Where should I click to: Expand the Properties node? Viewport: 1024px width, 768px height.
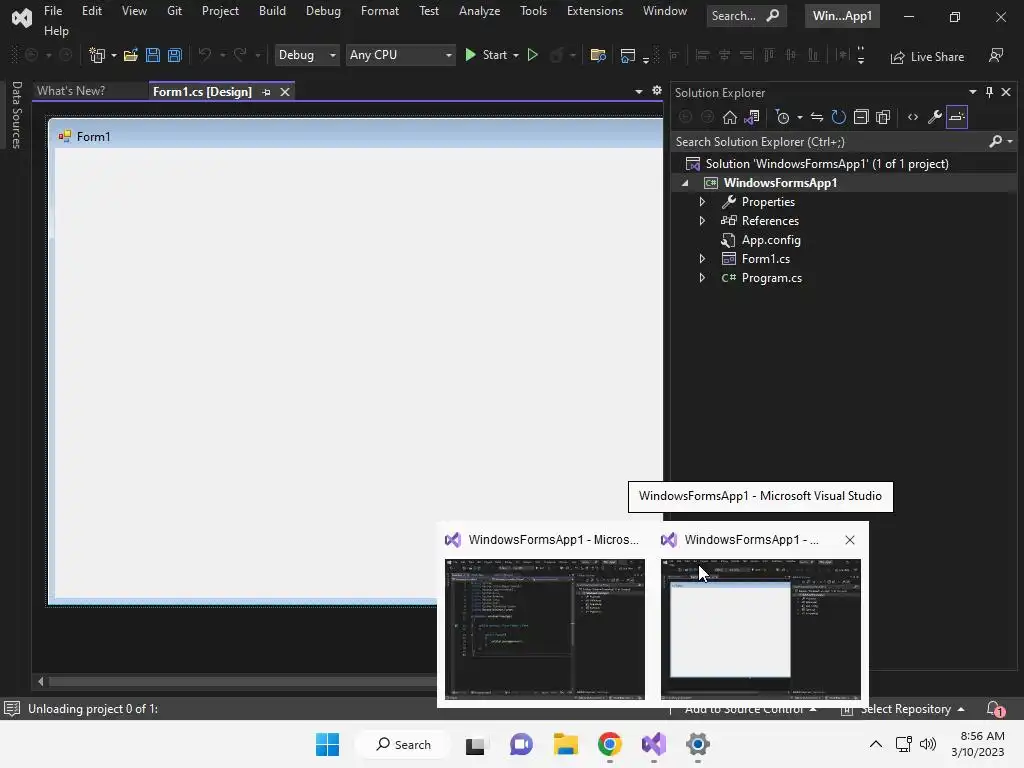pos(702,202)
